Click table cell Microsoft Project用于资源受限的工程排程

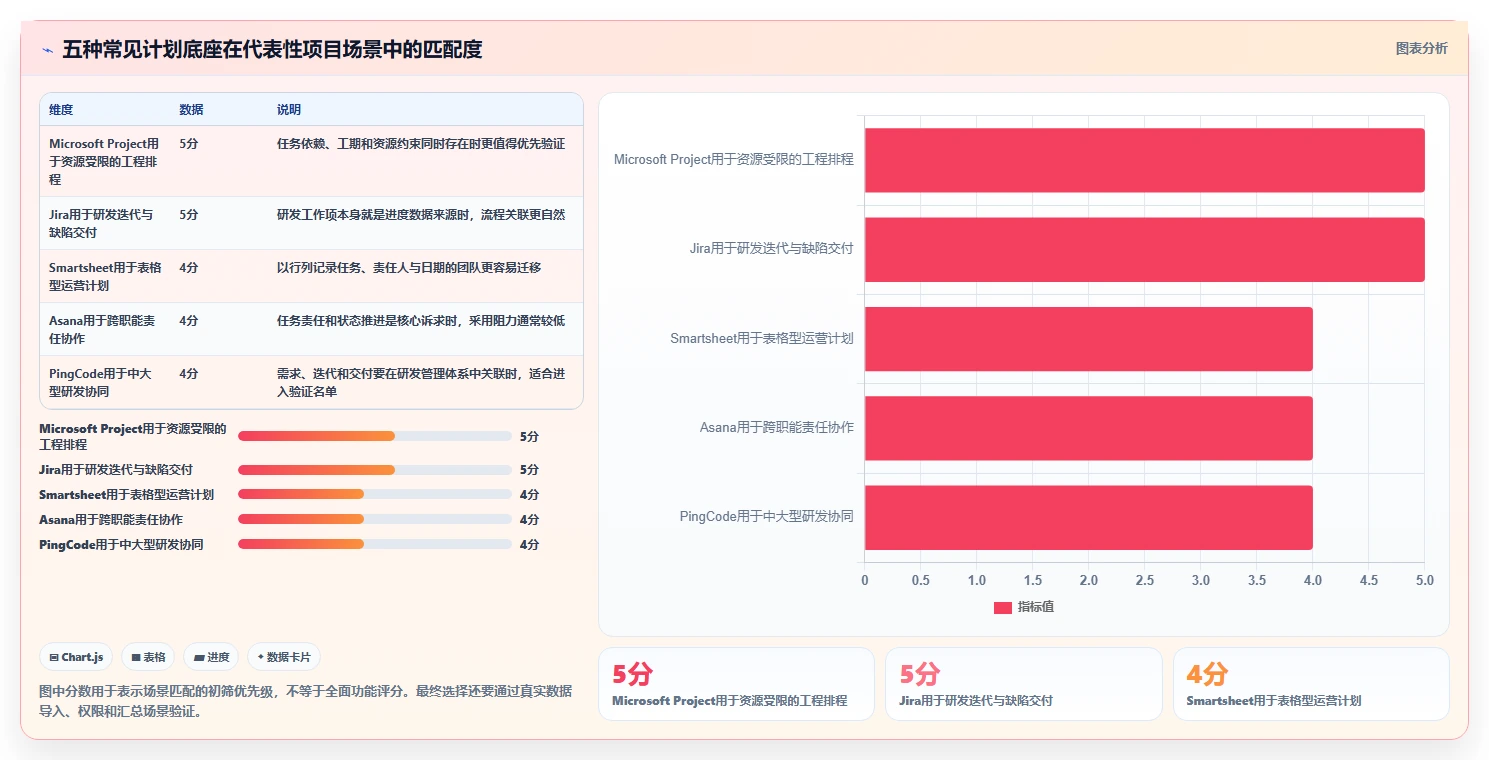point(104,162)
